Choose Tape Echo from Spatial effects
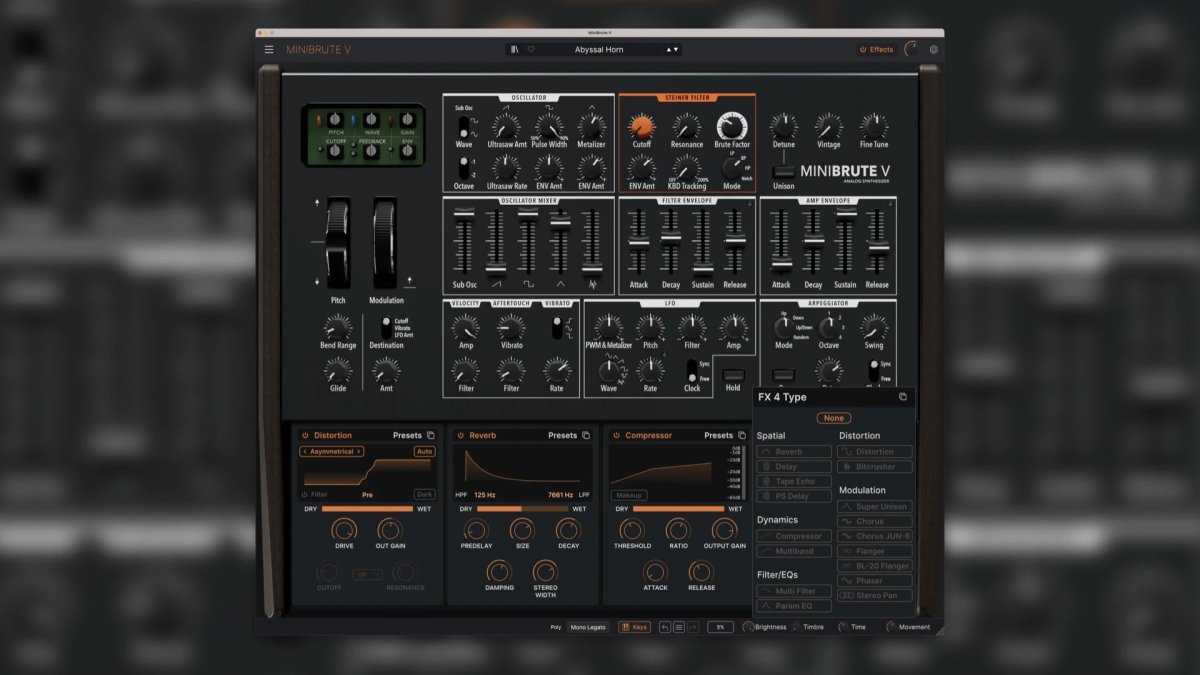The image size is (1200, 675). [x=794, y=481]
